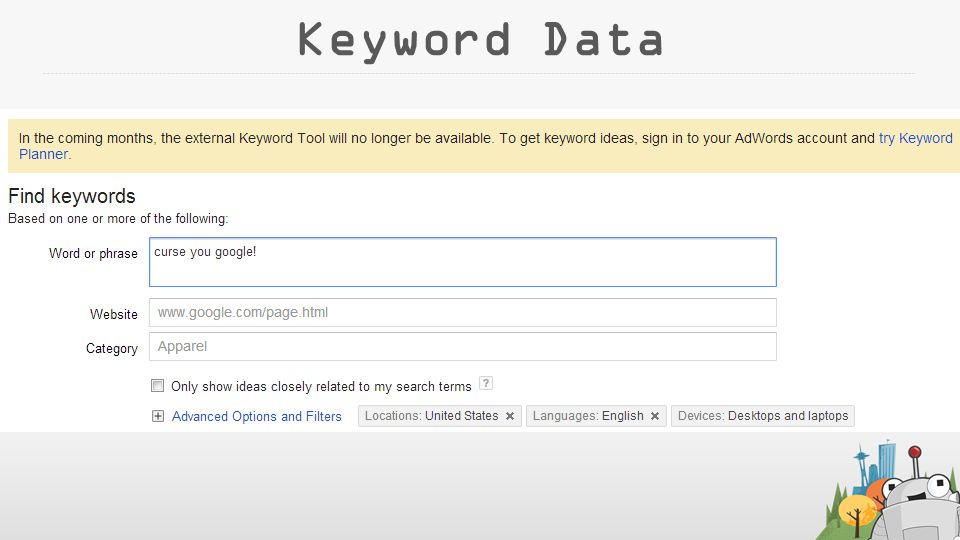Click the Languages: English chip
The image size is (960, 540).
[x=596, y=416]
